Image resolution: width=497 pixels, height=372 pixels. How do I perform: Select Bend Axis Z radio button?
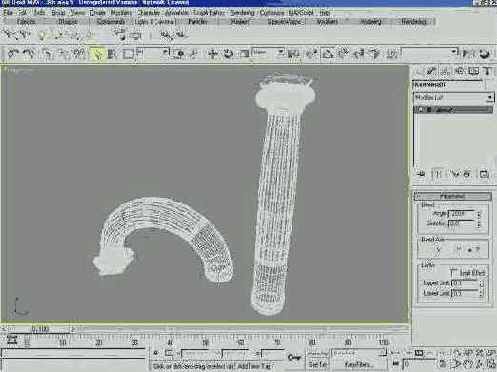click(x=470, y=250)
